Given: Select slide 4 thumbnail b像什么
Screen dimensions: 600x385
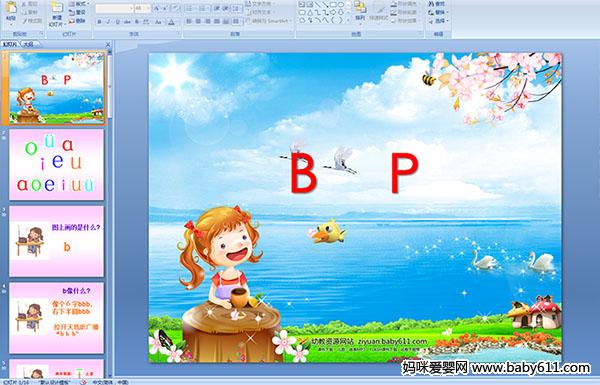Looking at the screenshot, I should point(57,318).
